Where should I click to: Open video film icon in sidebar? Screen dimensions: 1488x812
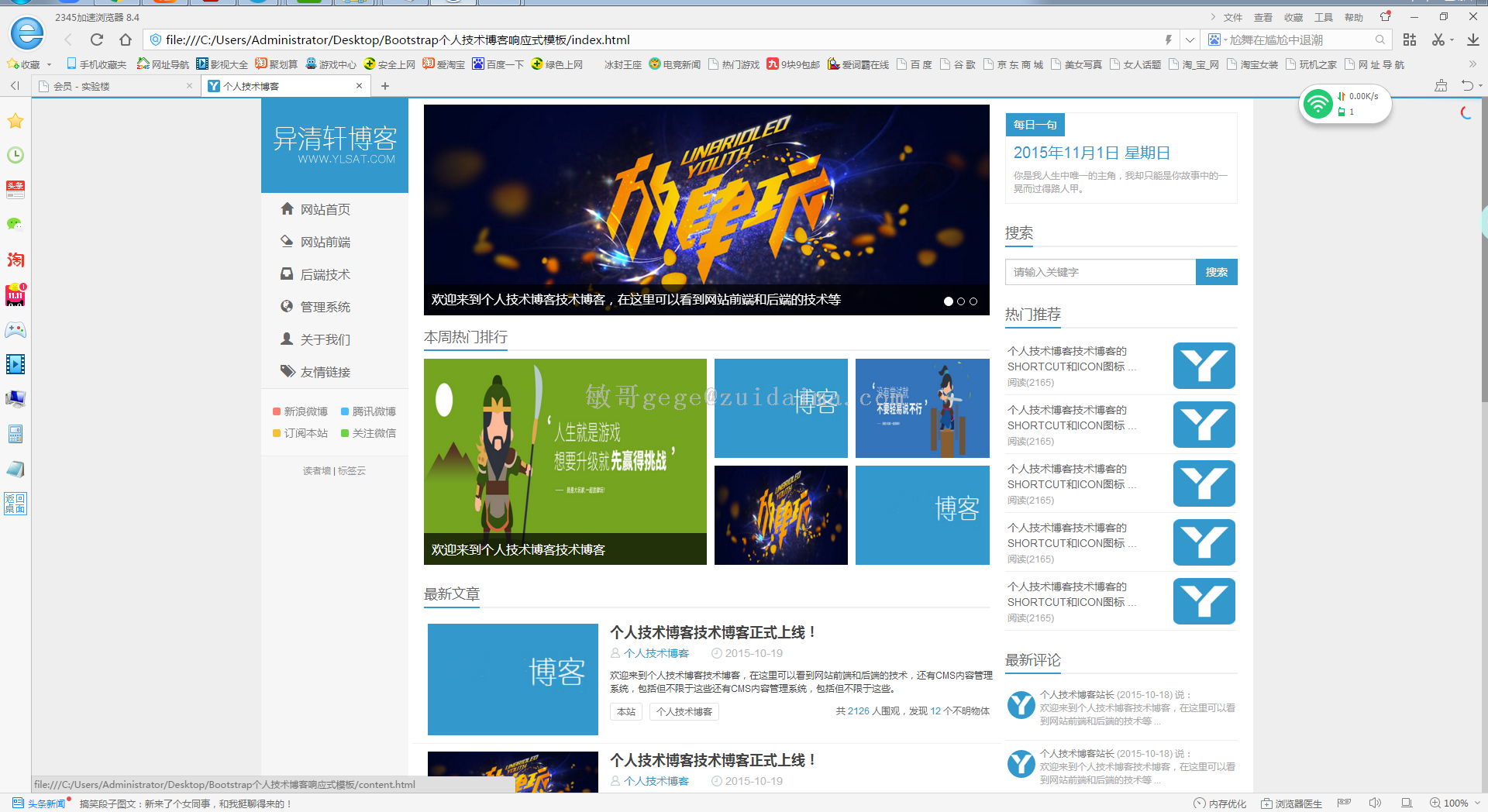pos(15,364)
